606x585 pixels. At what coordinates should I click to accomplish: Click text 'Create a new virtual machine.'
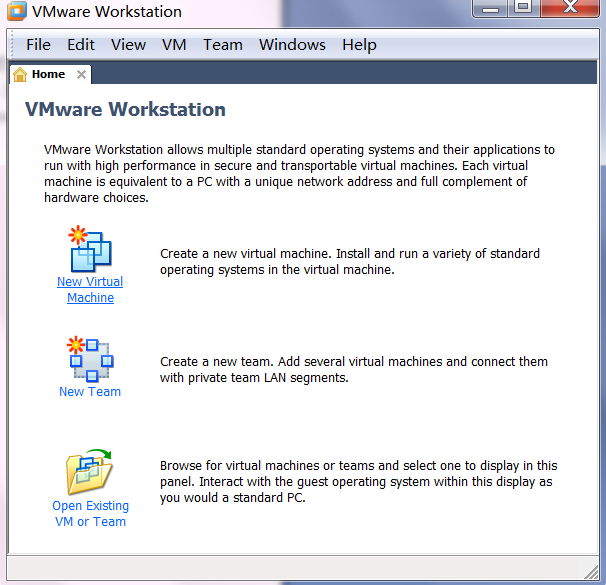(x=246, y=253)
